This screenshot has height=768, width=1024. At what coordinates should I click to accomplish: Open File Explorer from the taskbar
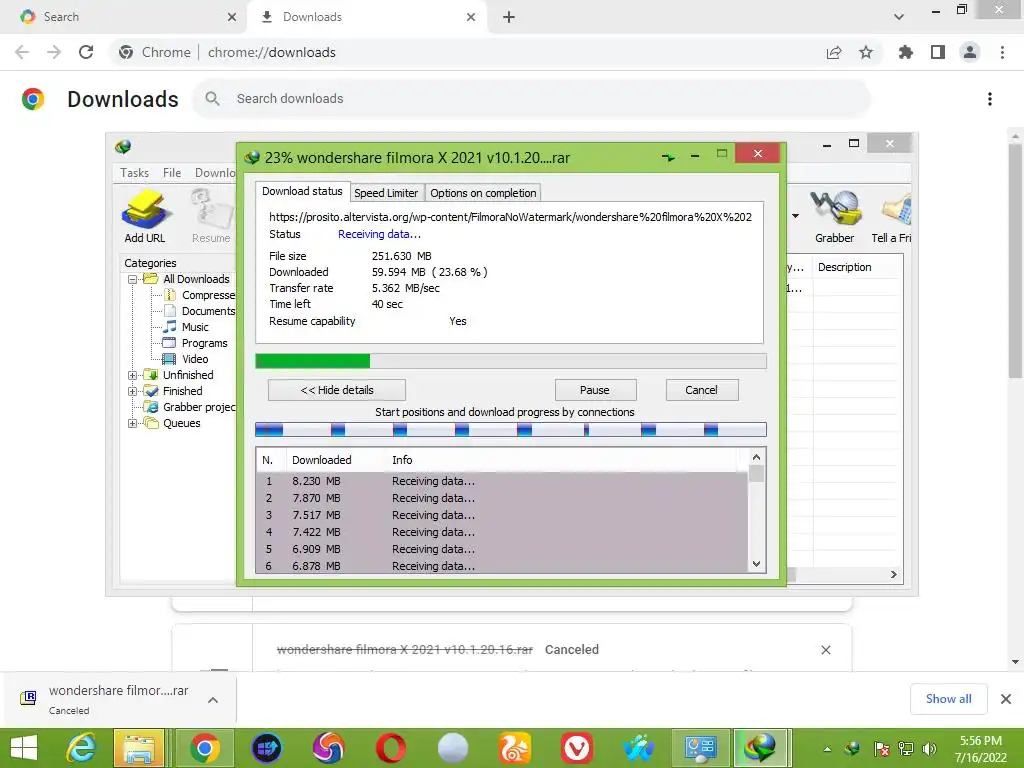tap(139, 748)
